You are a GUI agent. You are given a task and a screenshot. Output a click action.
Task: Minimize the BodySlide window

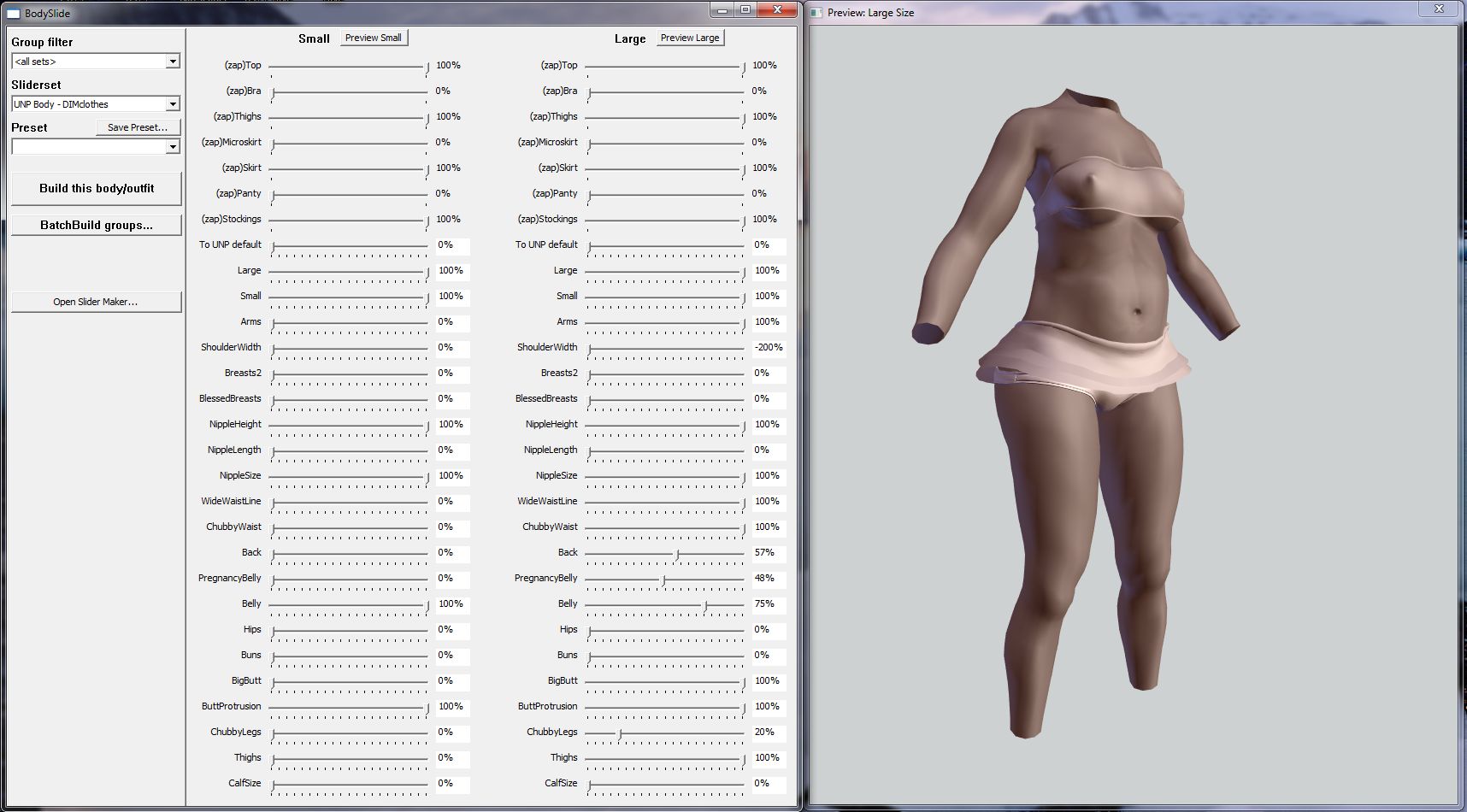tap(722, 10)
